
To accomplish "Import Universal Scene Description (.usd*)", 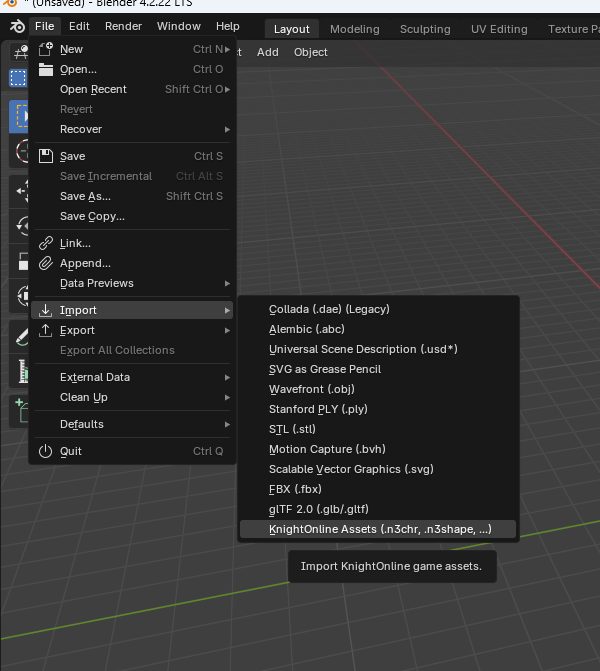I will pyautogui.click(x=378, y=349).
